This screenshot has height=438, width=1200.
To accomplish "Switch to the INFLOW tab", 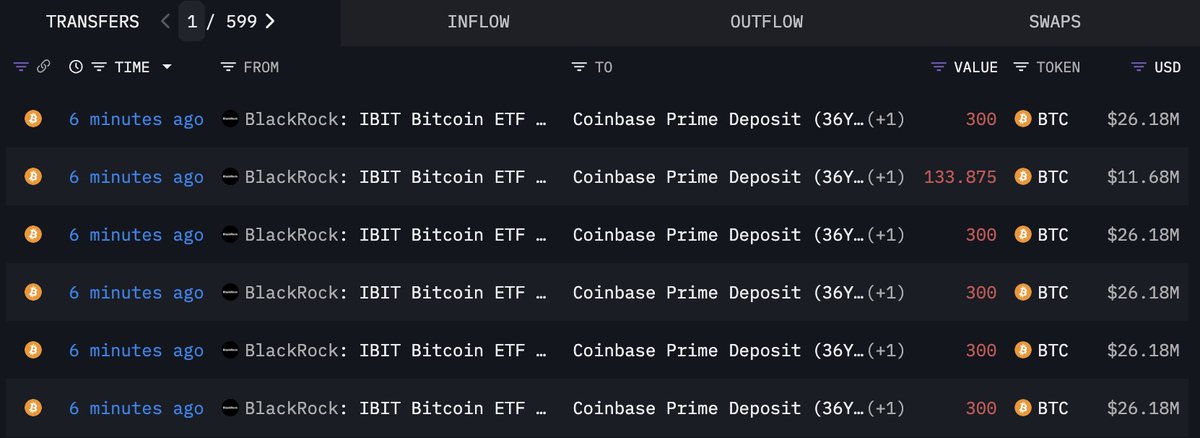I will click(x=479, y=22).
